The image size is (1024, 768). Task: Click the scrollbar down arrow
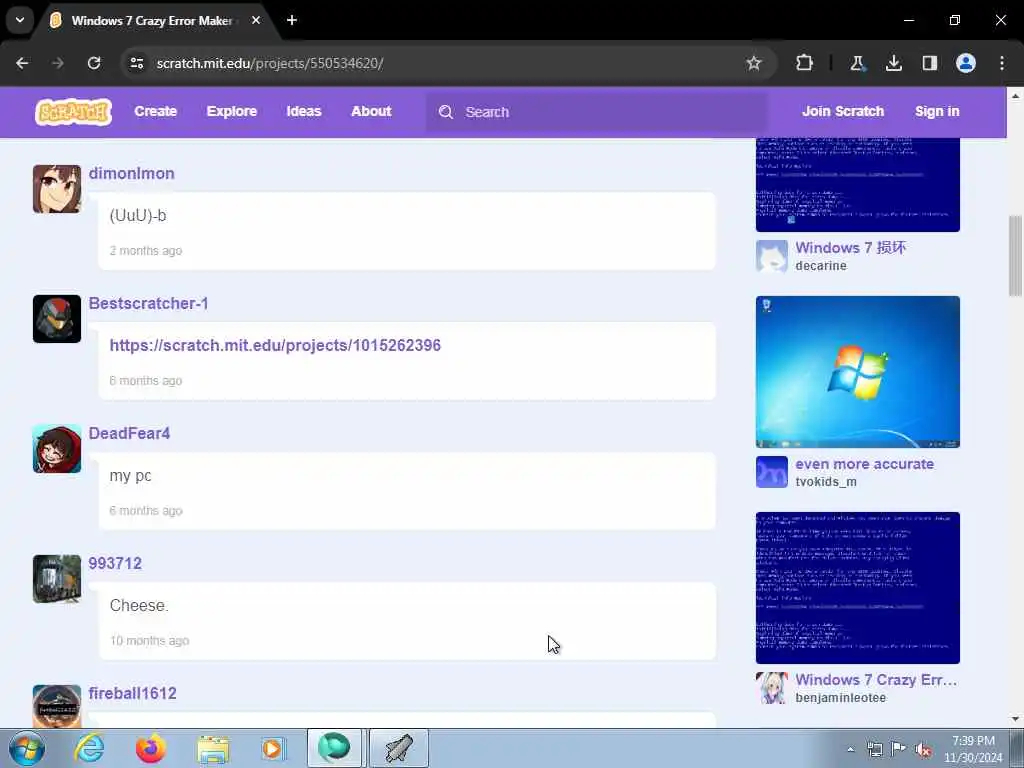pyautogui.click(x=1015, y=719)
